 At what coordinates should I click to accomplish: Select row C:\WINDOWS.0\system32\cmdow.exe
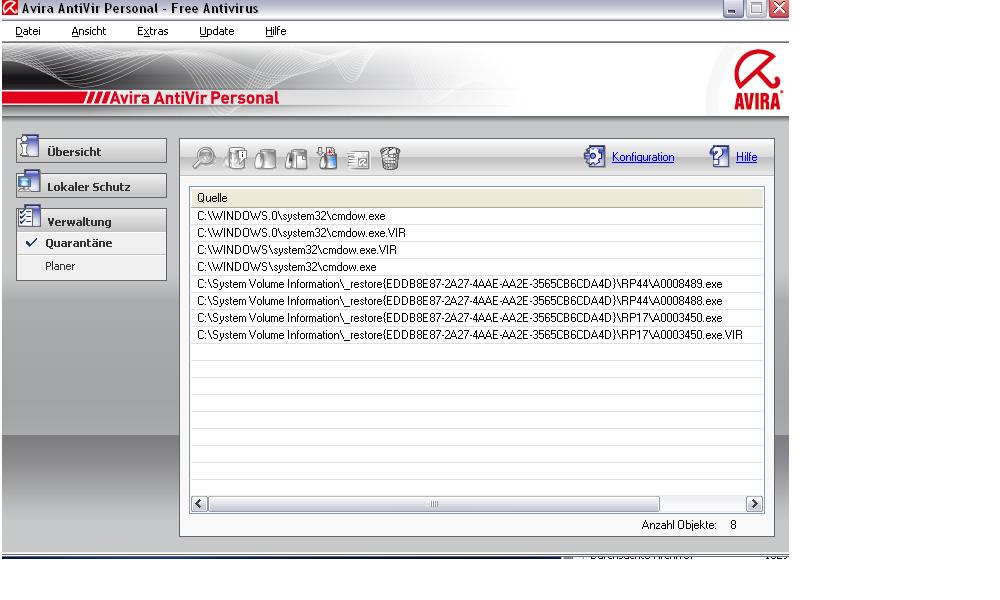tap(476, 216)
